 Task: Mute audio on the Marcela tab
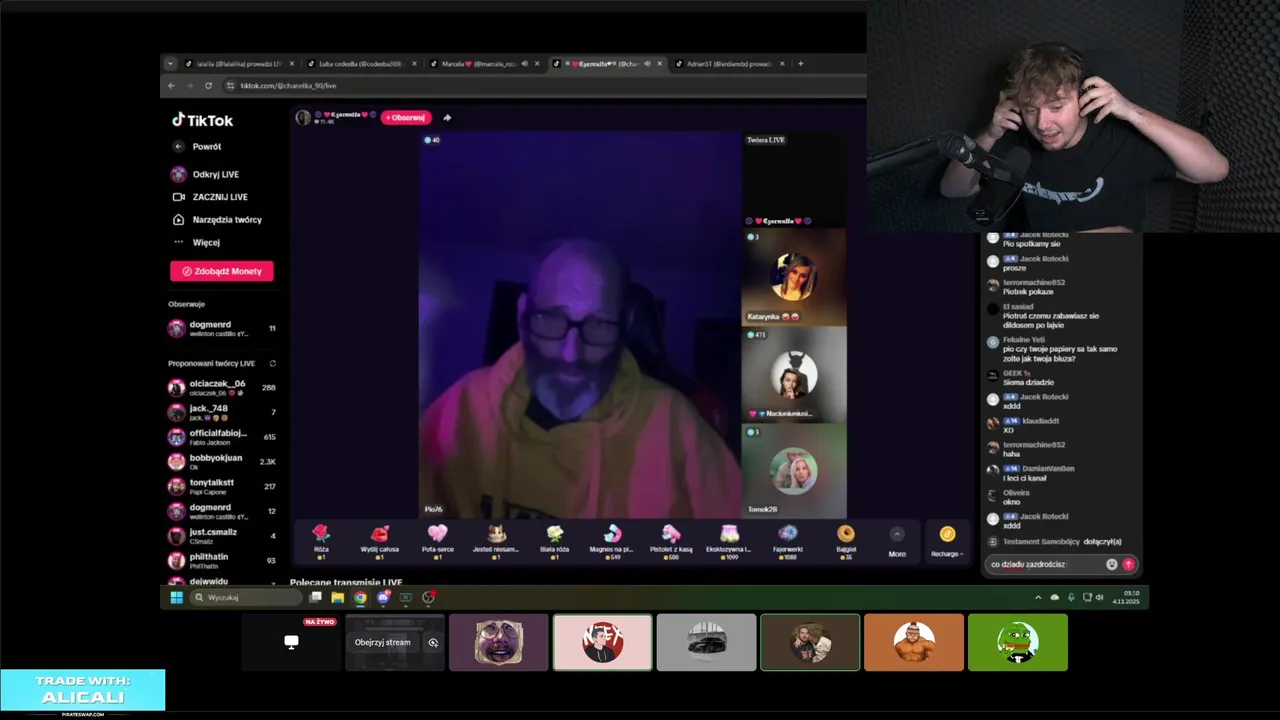point(524,64)
